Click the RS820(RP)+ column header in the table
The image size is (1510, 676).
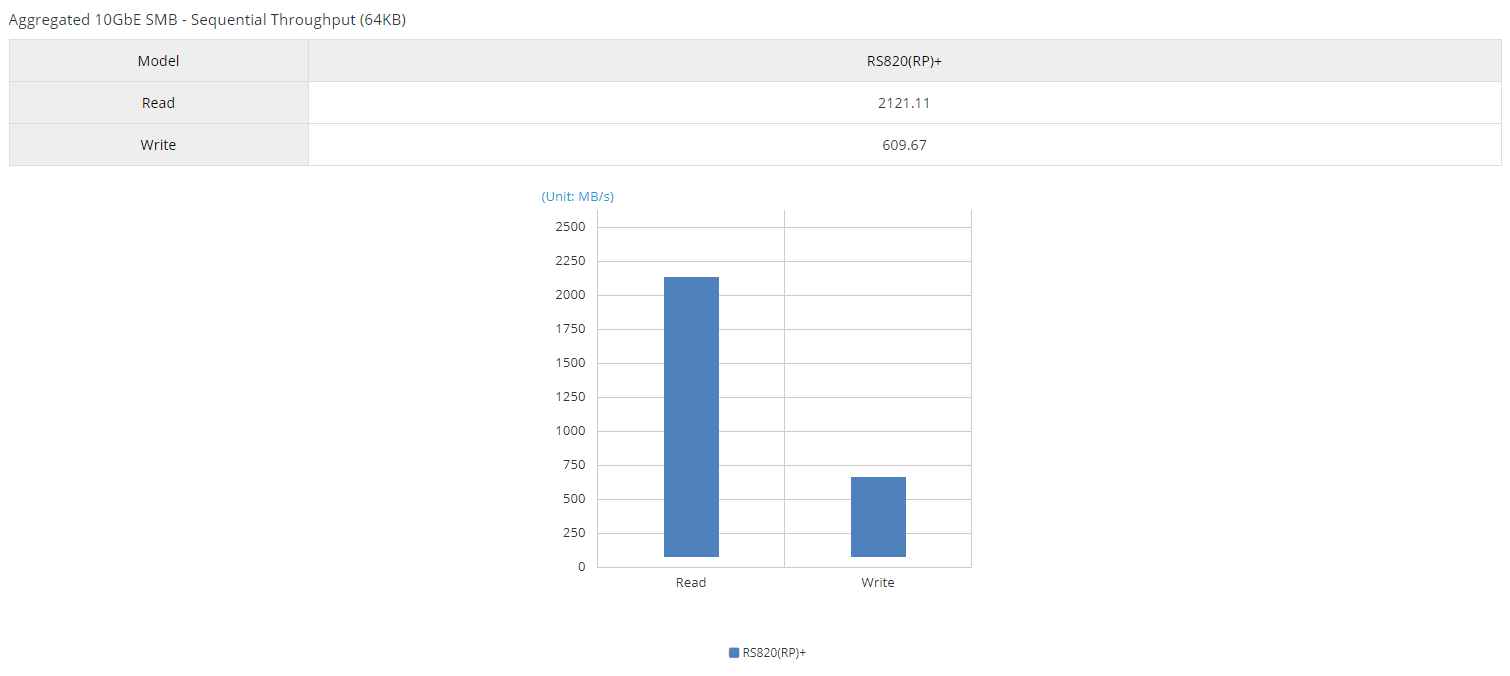pyautogui.click(x=904, y=61)
